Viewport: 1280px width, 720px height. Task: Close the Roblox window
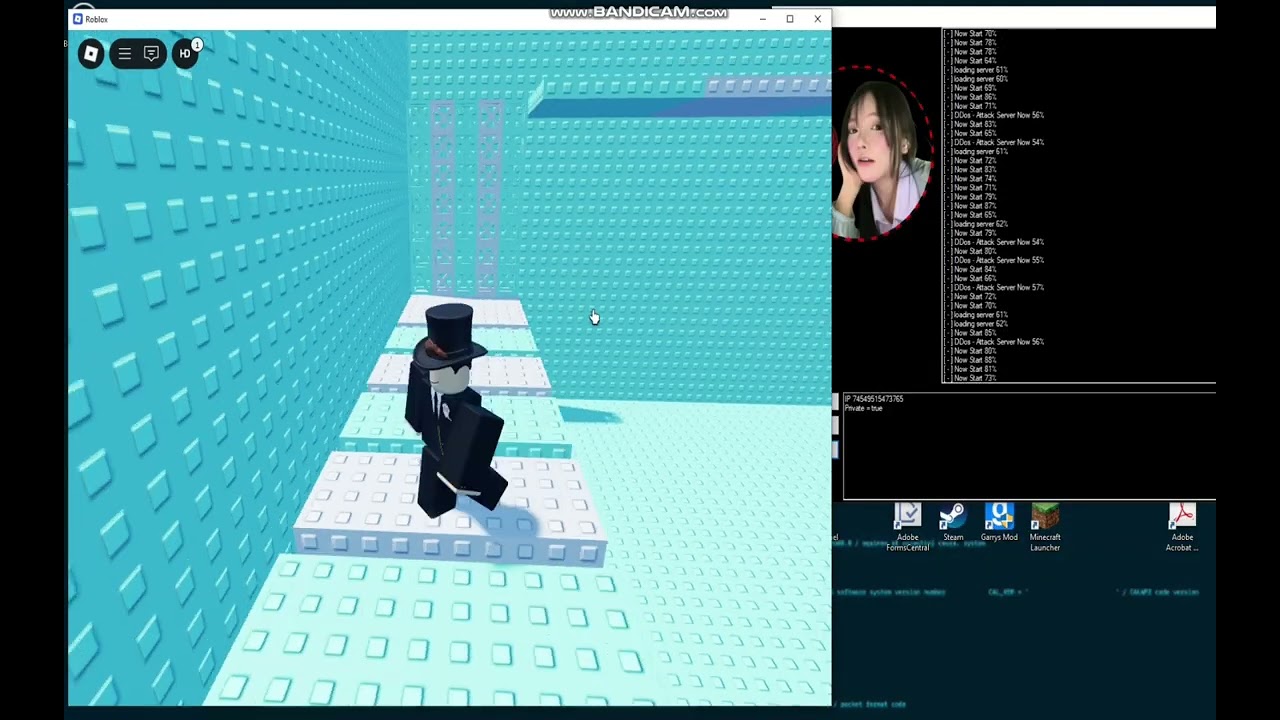[x=817, y=19]
